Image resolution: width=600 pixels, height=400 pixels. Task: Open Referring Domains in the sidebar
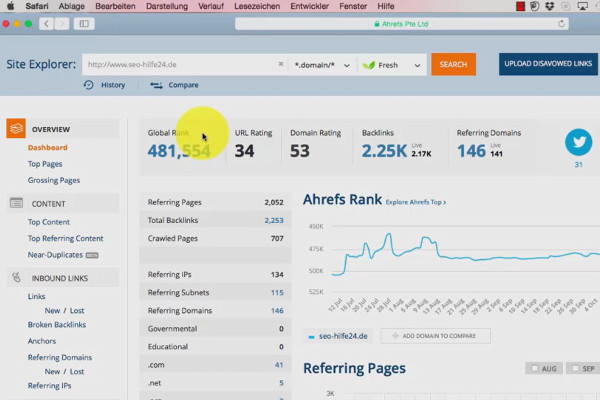tap(60, 357)
